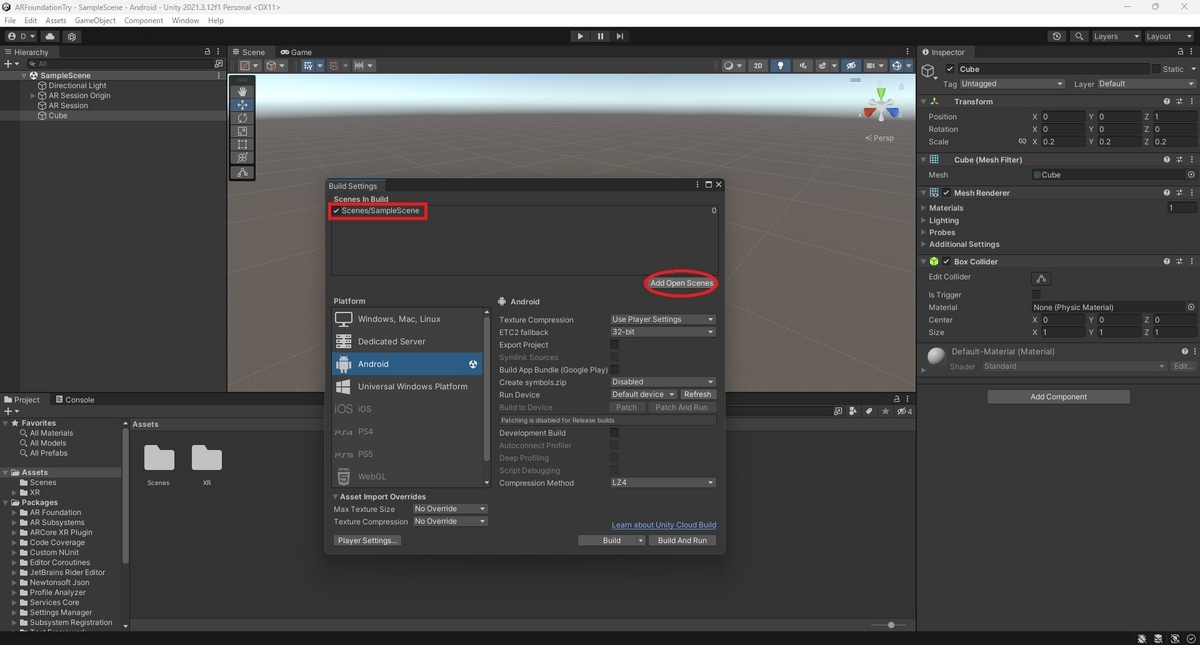Image resolution: width=1200 pixels, height=645 pixels.
Task: Toggle 2D view mode in Scene
Action: tap(758, 66)
